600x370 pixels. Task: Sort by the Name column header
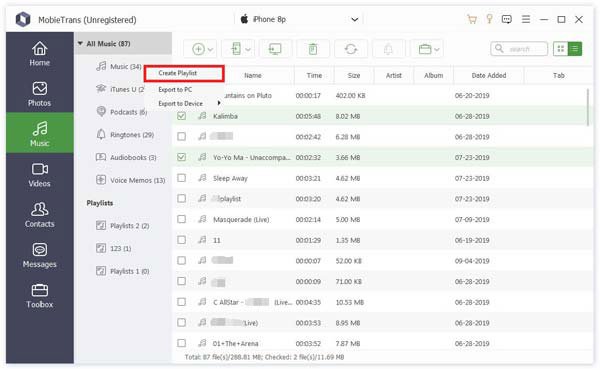coord(253,75)
